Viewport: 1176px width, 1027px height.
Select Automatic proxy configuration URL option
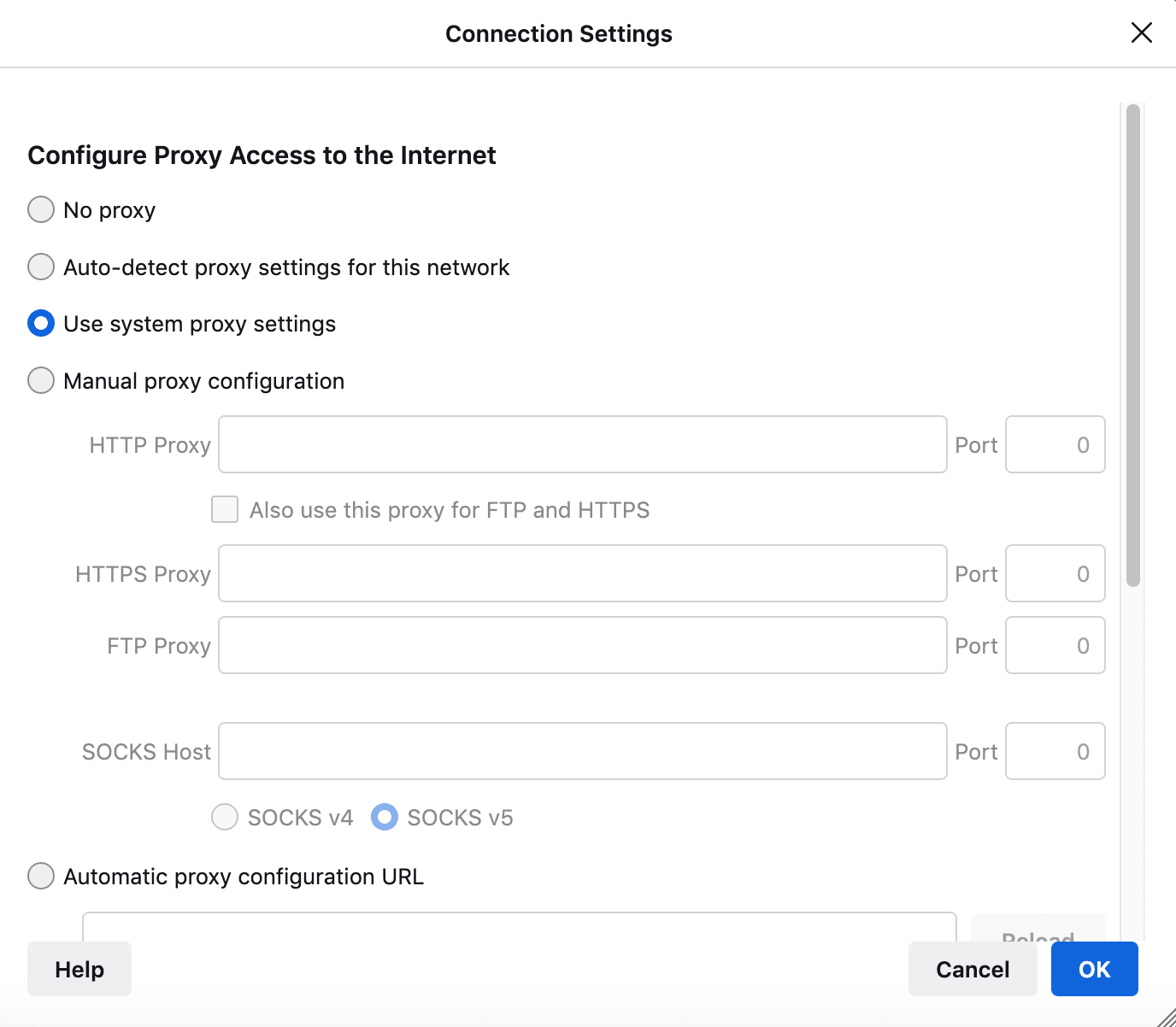tap(41, 876)
